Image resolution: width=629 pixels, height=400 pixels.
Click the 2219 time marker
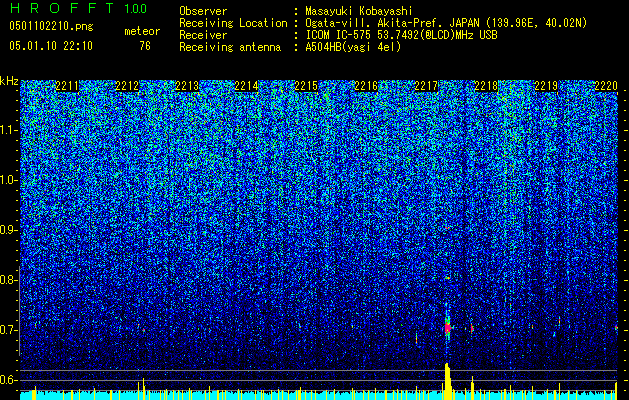pyautogui.click(x=546, y=86)
